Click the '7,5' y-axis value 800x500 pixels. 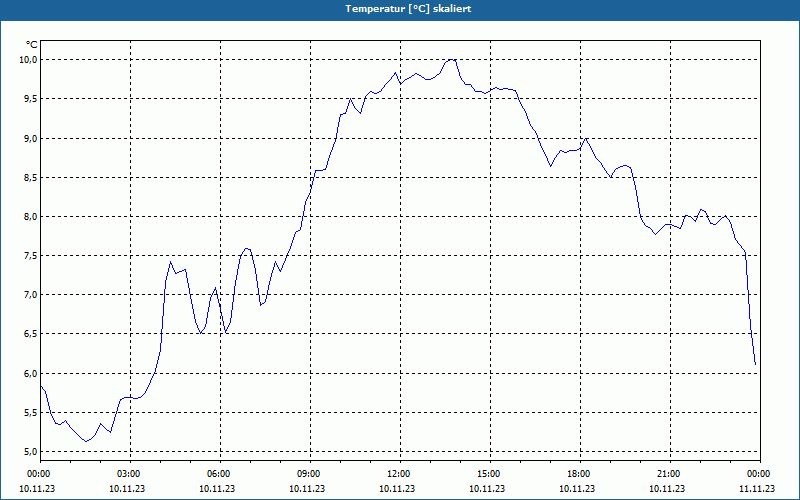(x=31, y=256)
